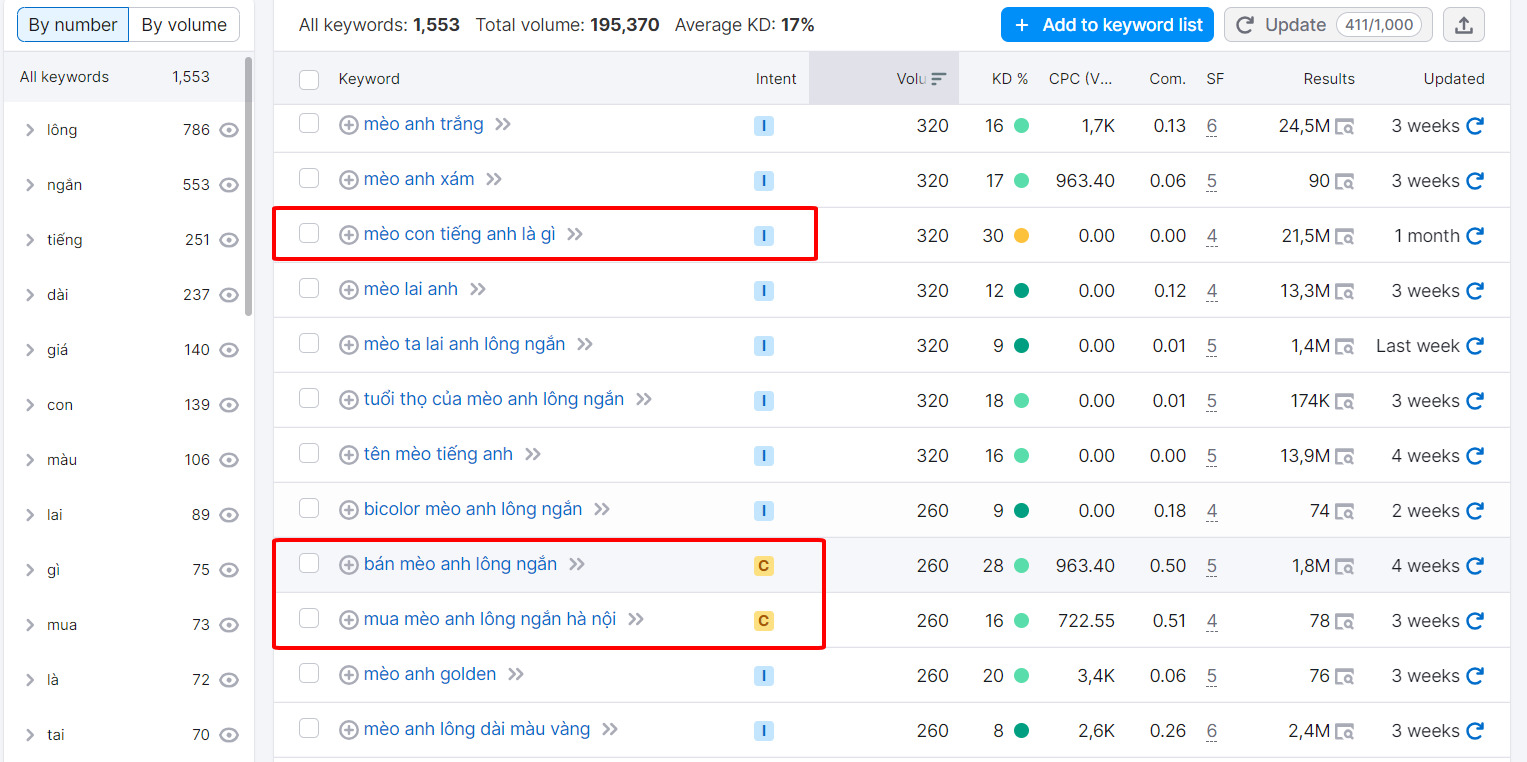Open the keyword 'mèo con tiếng anh là gì'
The width and height of the screenshot is (1527, 762).
(x=460, y=233)
